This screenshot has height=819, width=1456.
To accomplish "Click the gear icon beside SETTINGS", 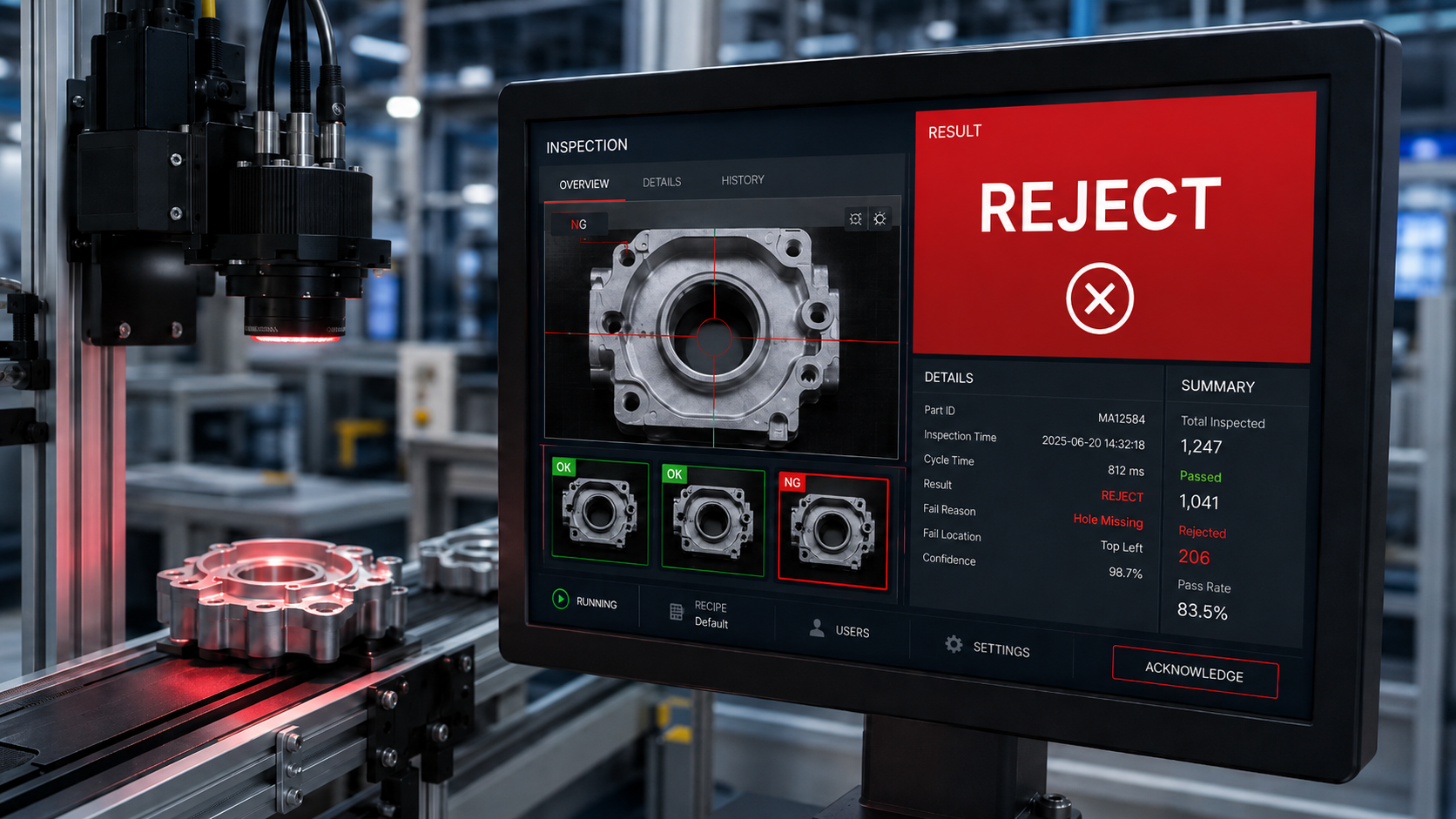I will pyautogui.click(x=954, y=644).
